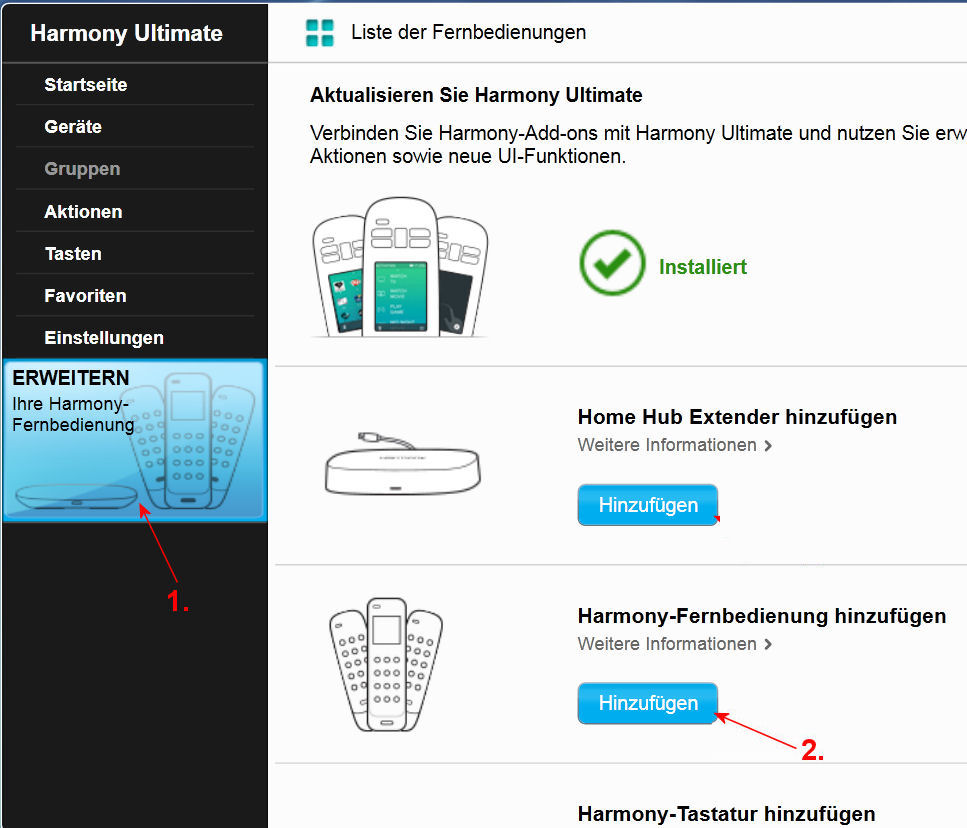967x828 pixels.
Task: Go to Startseite in the sidebar
Action: coord(86,85)
